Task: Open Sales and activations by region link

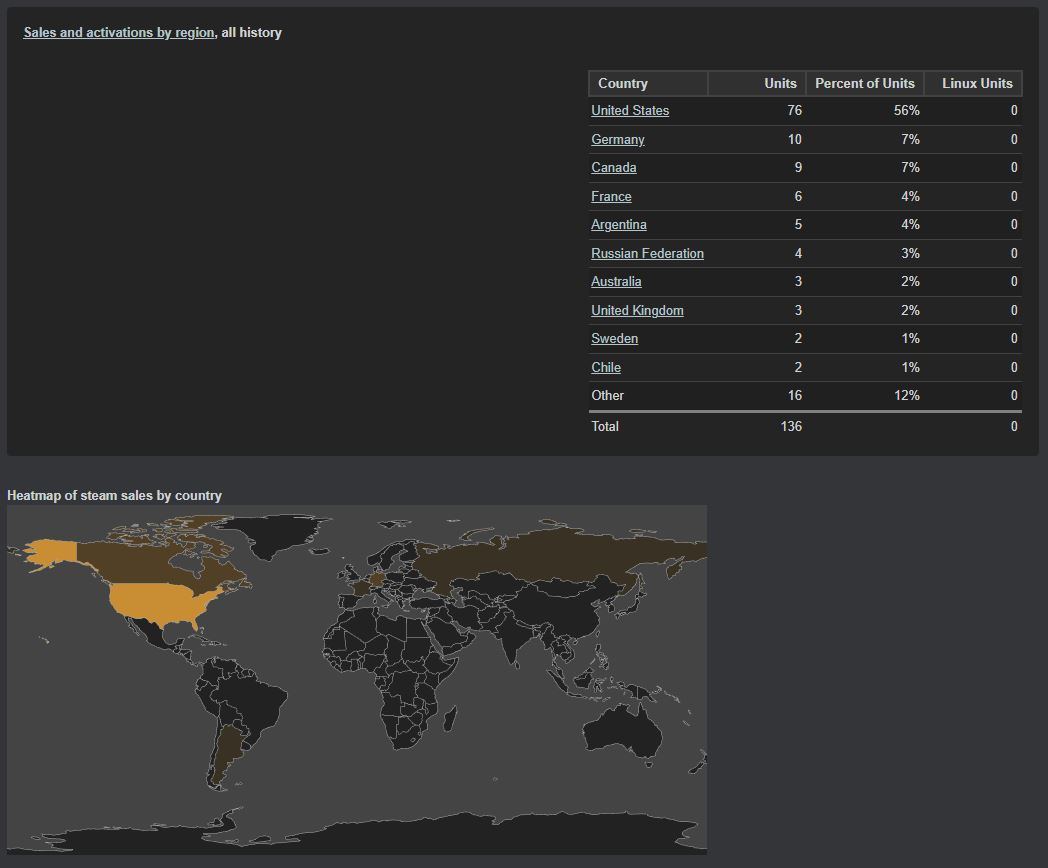Action: (118, 33)
